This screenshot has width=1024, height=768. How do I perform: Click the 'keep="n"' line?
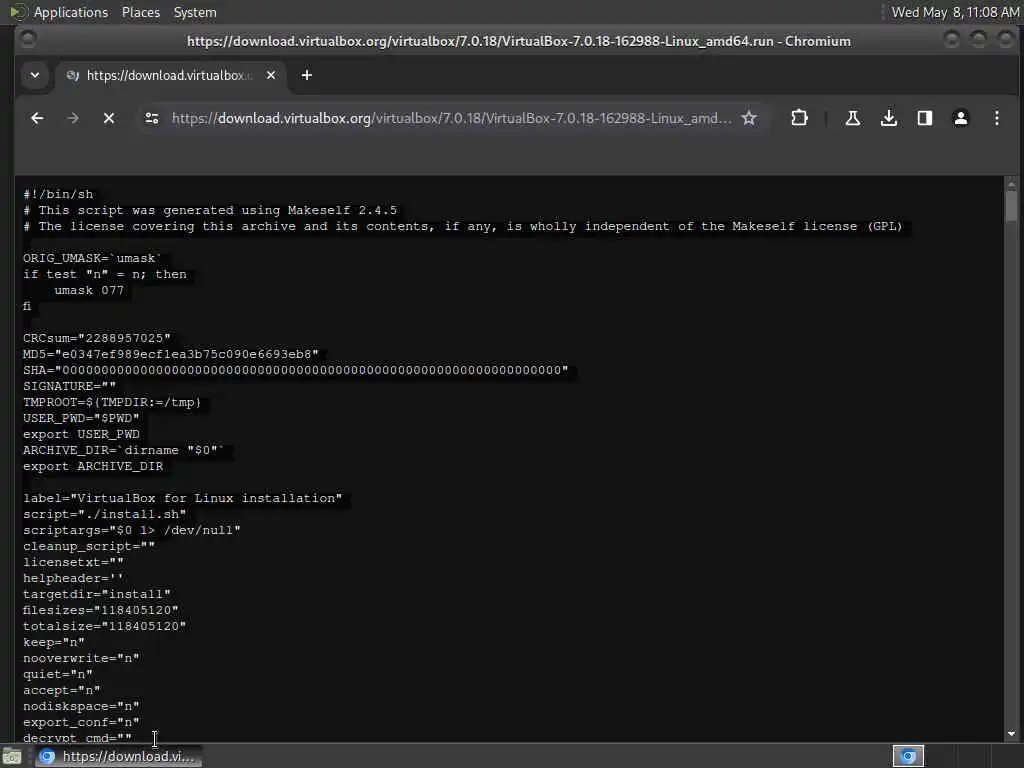tap(54, 642)
